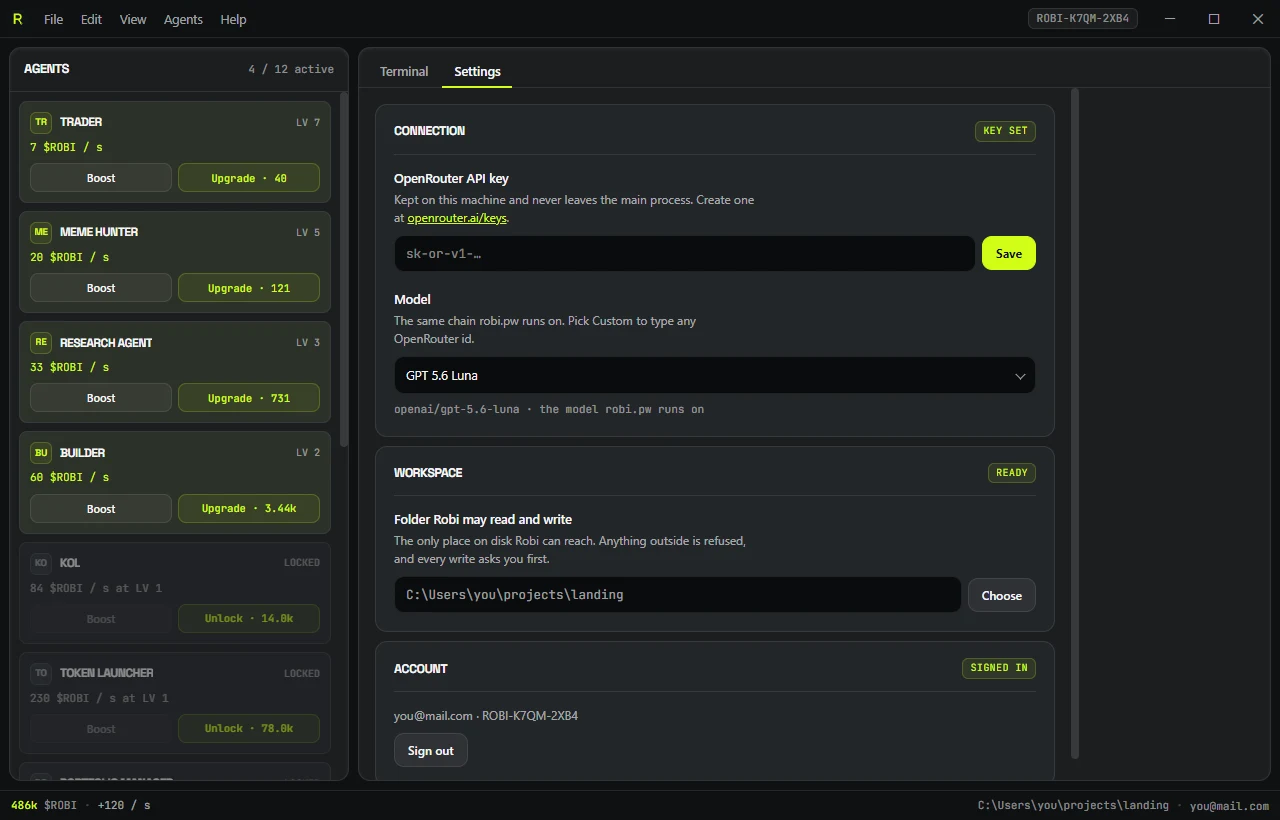Click the agents list scrollbar
The width and height of the screenshot is (1280, 820).
344,270
